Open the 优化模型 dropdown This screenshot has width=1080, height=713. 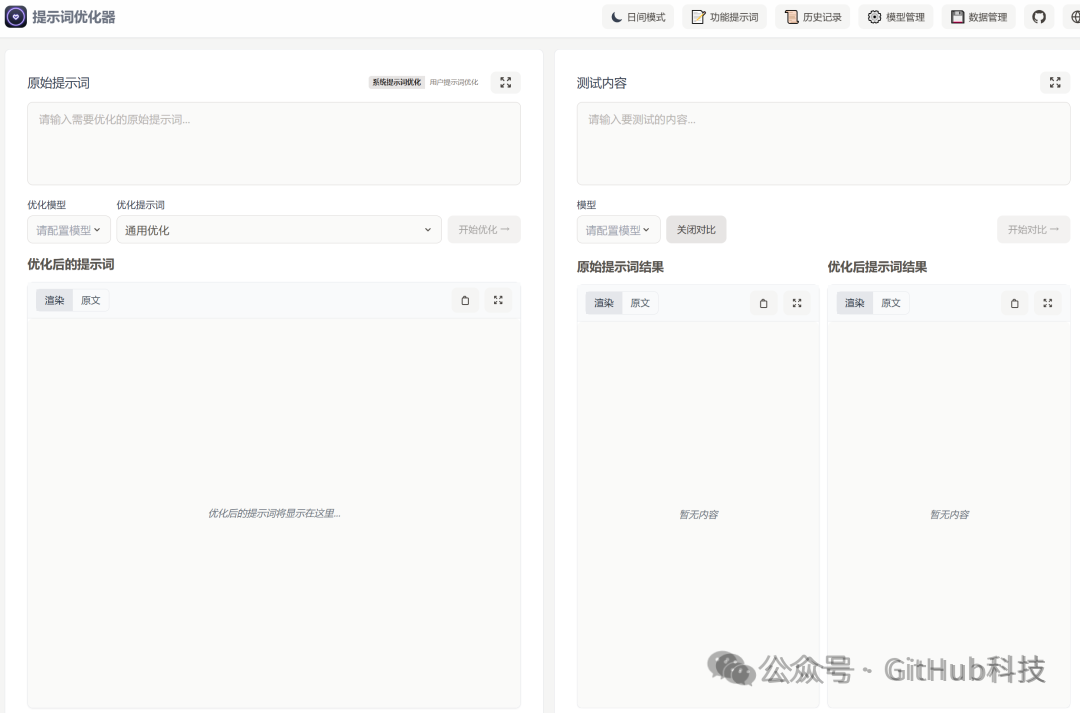pos(69,230)
